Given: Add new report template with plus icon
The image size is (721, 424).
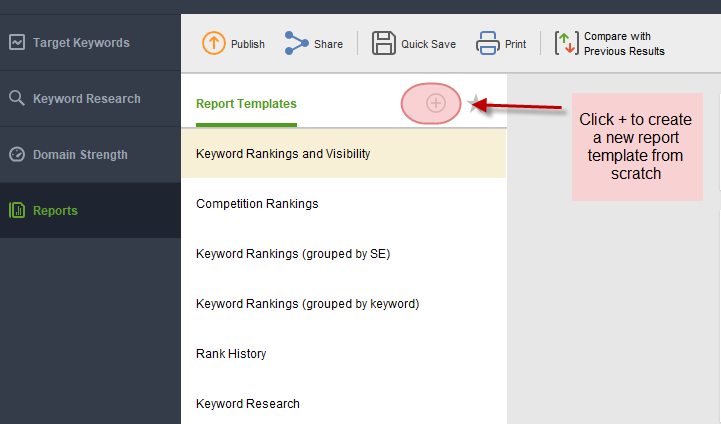Looking at the screenshot, I should (435, 103).
